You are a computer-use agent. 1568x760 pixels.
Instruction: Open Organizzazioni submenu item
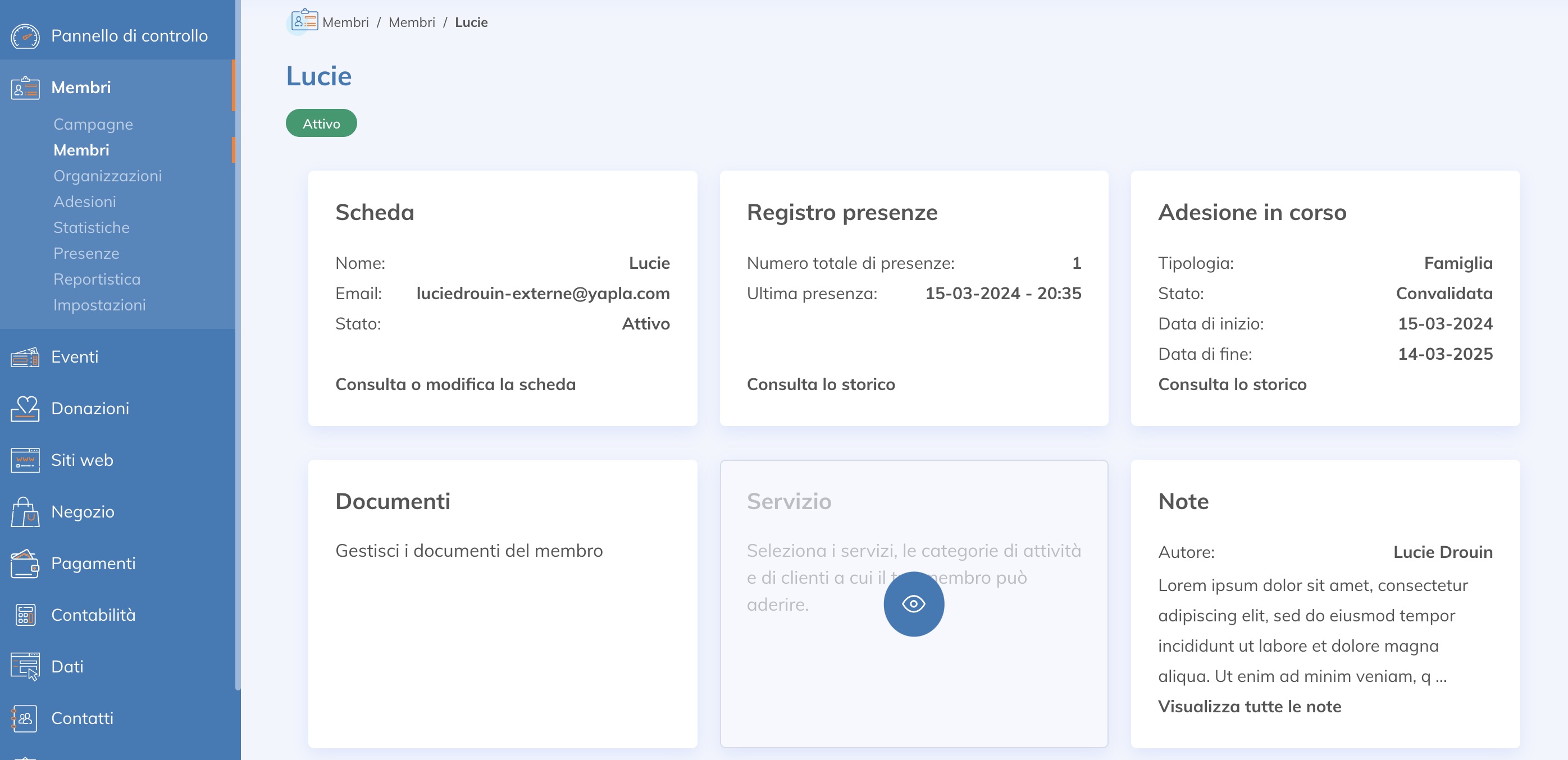click(108, 176)
